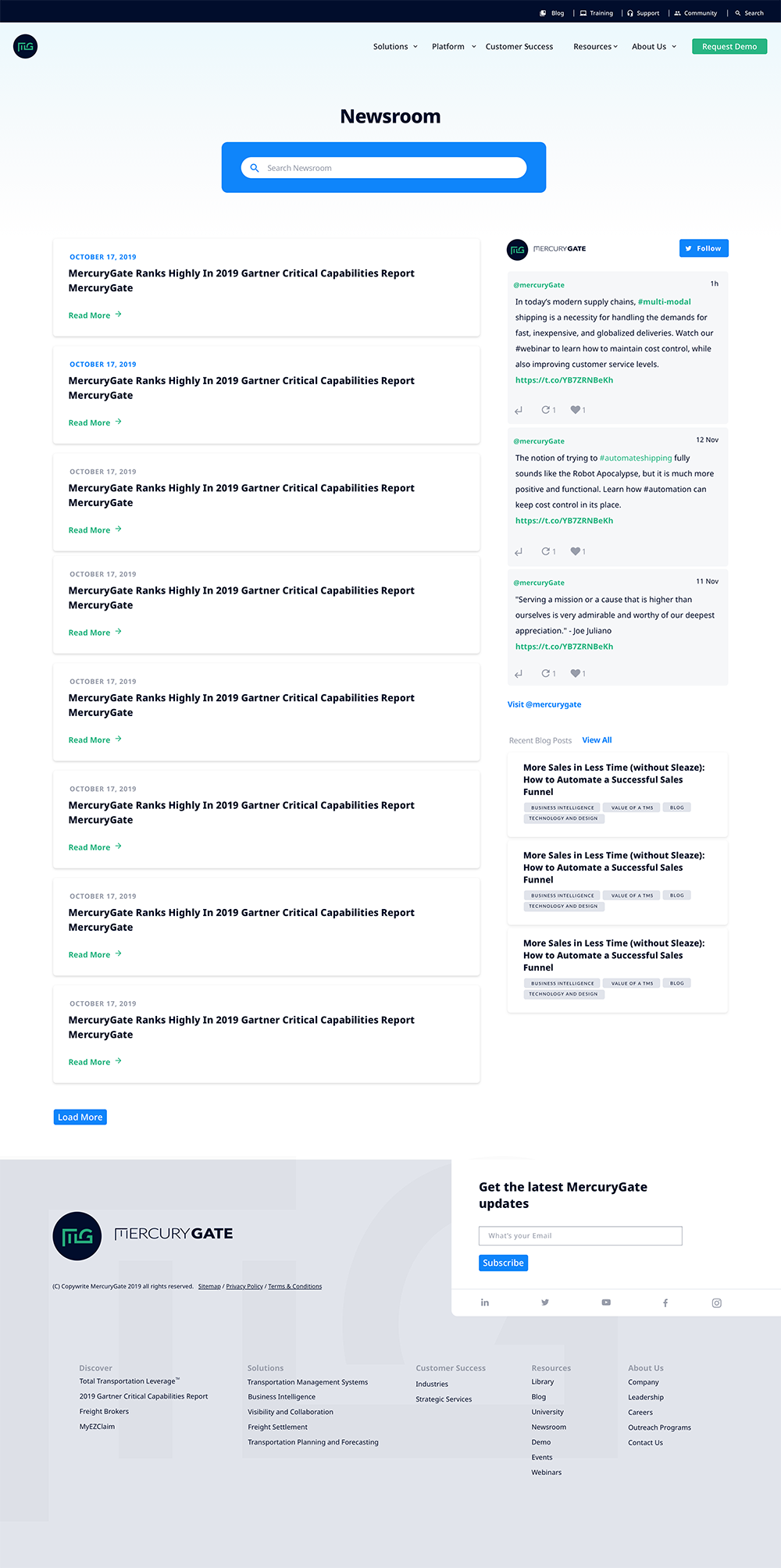Image resolution: width=781 pixels, height=1568 pixels.
Task: Open Training via the laptop icon
Action: coord(583,13)
